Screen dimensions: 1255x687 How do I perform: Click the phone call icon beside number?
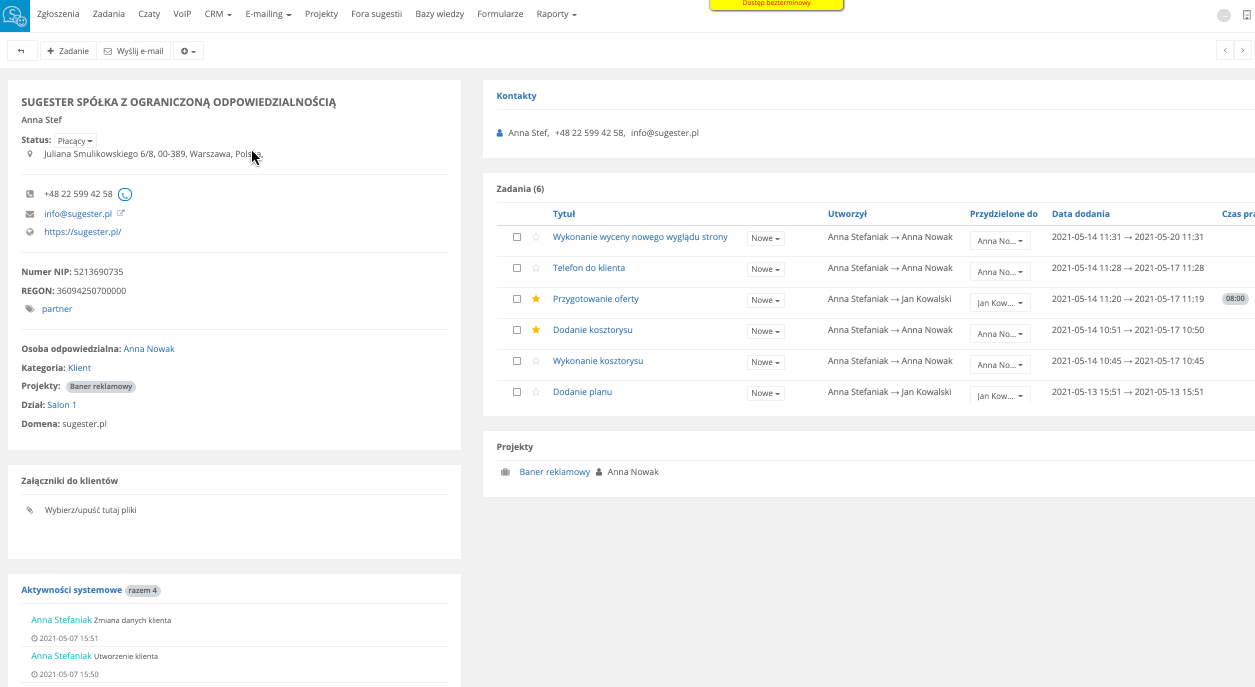[x=125, y=194]
